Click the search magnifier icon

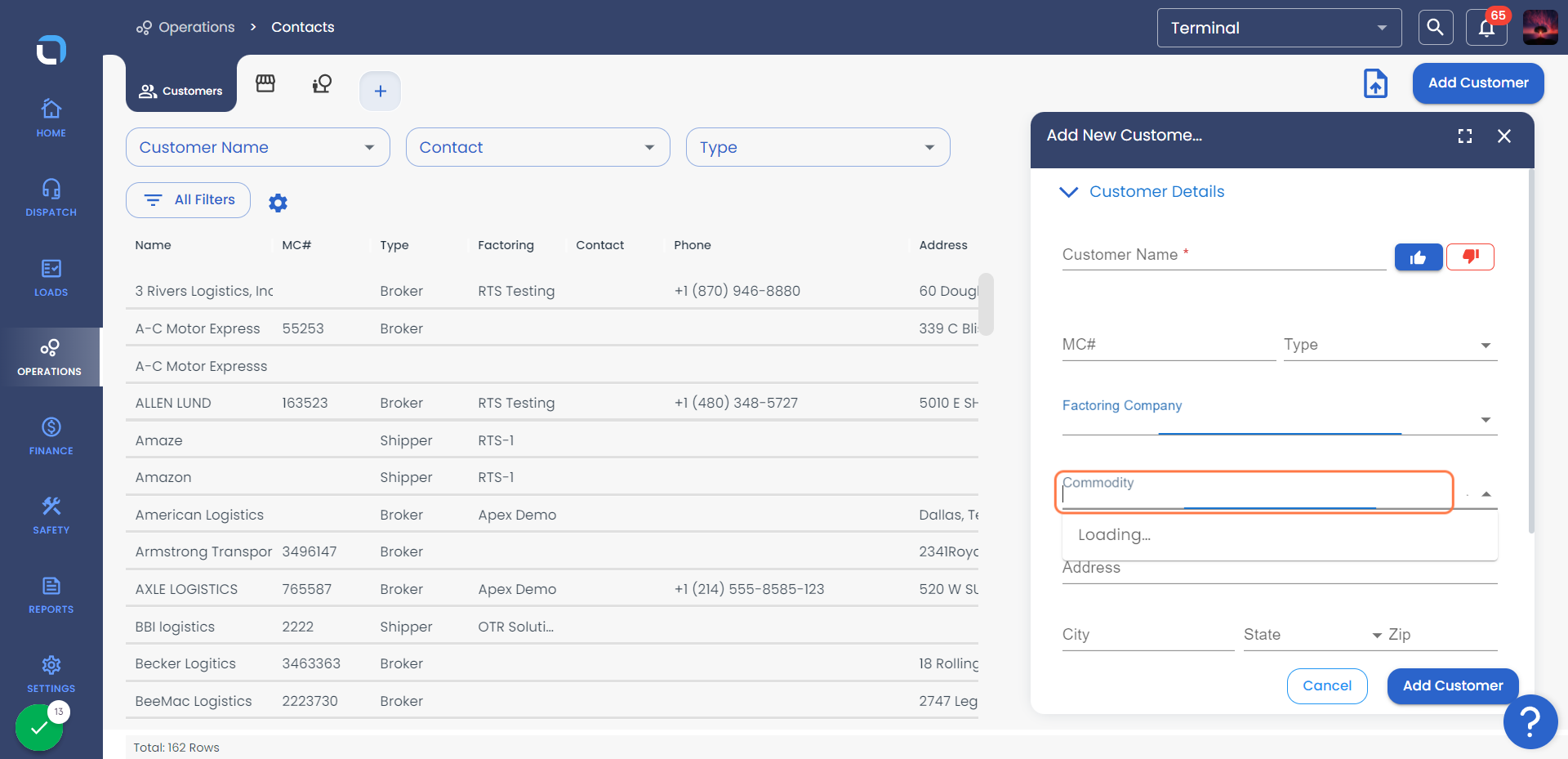click(x=1435, y=28)
